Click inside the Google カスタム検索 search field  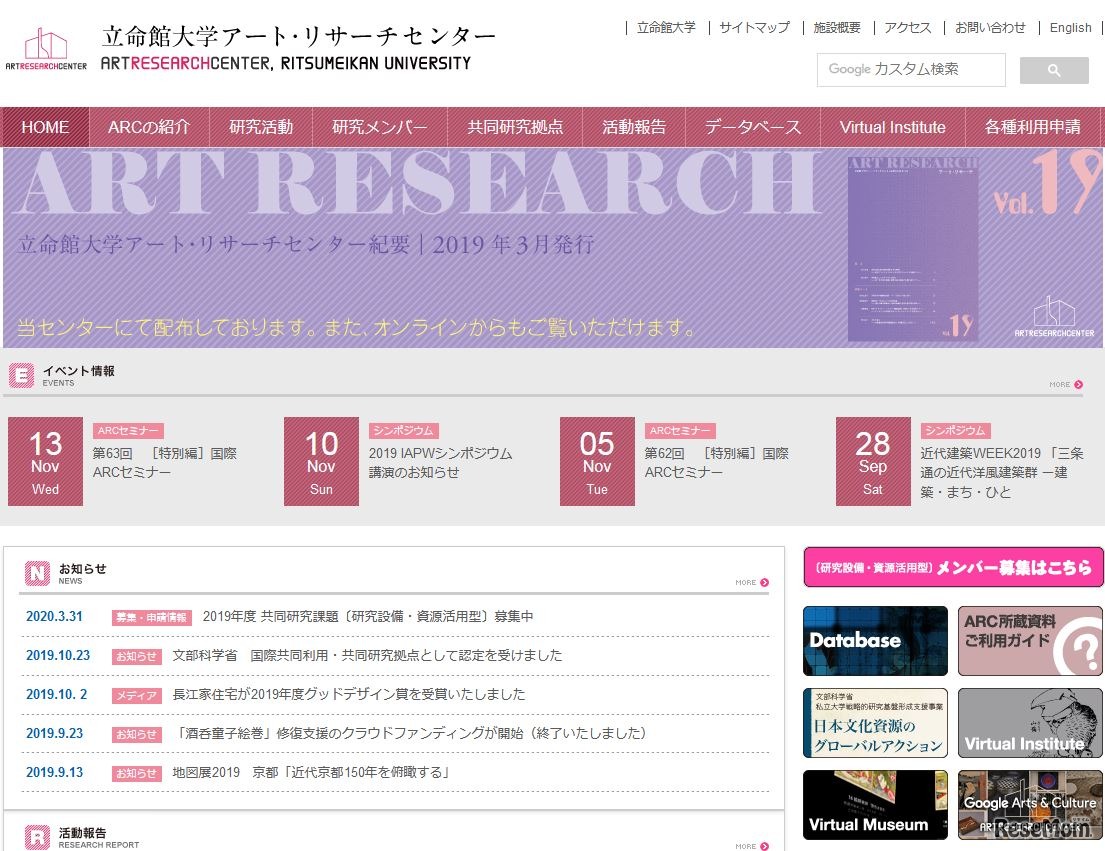pos(910,70)
